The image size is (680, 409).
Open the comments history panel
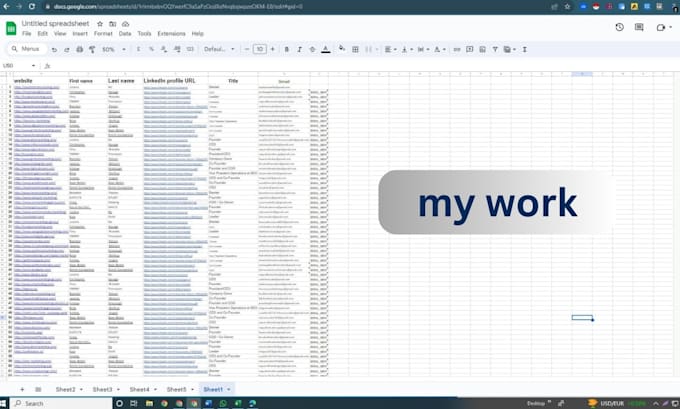(639, 27)
